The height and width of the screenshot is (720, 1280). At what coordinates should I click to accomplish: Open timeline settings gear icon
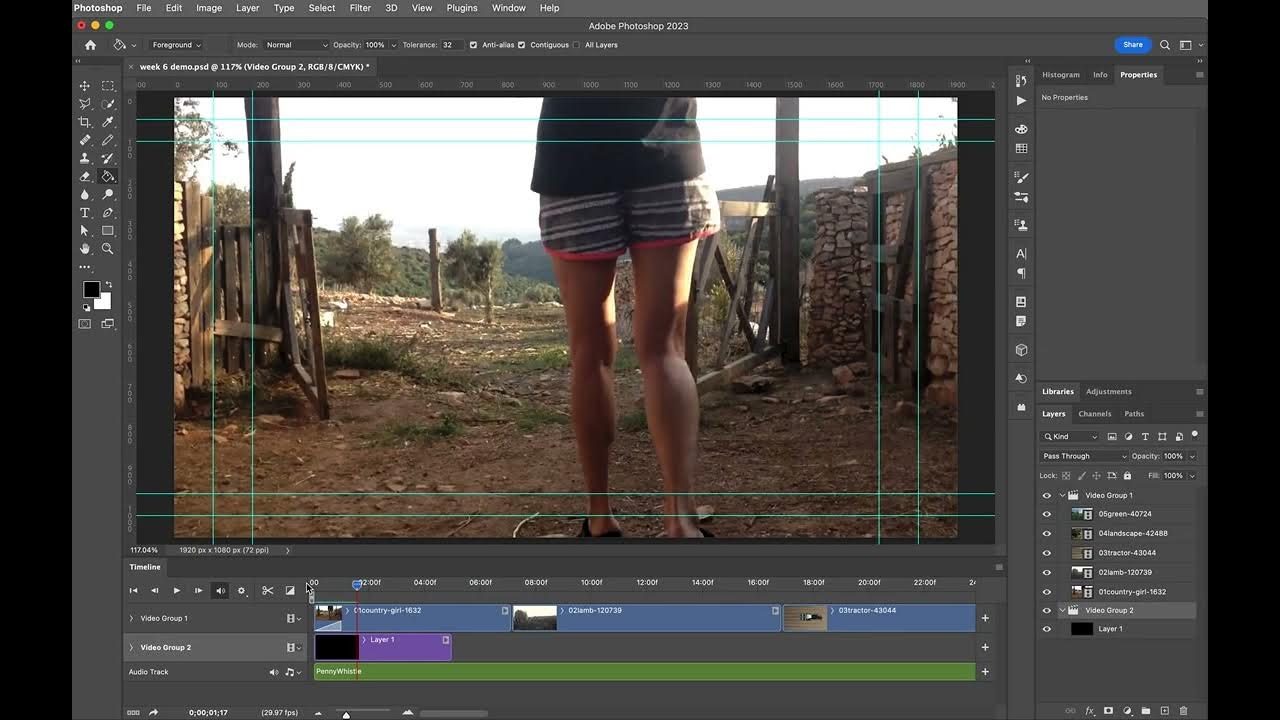(241, 590)
